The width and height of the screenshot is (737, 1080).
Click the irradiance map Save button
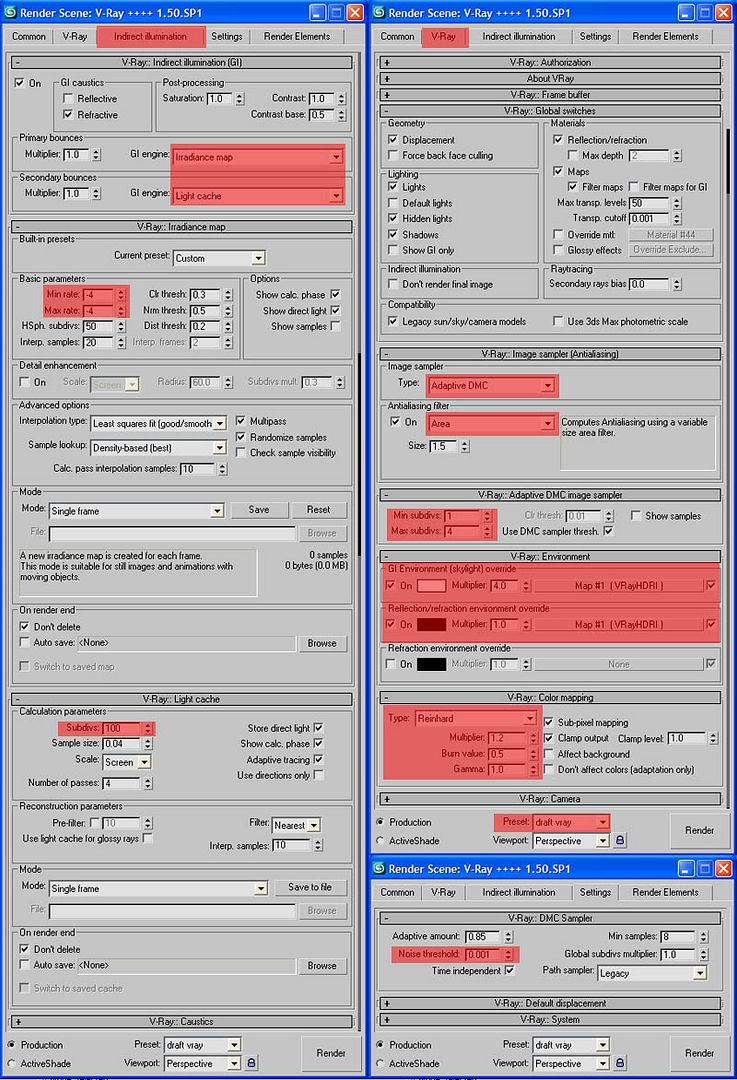tap(259, 510)
